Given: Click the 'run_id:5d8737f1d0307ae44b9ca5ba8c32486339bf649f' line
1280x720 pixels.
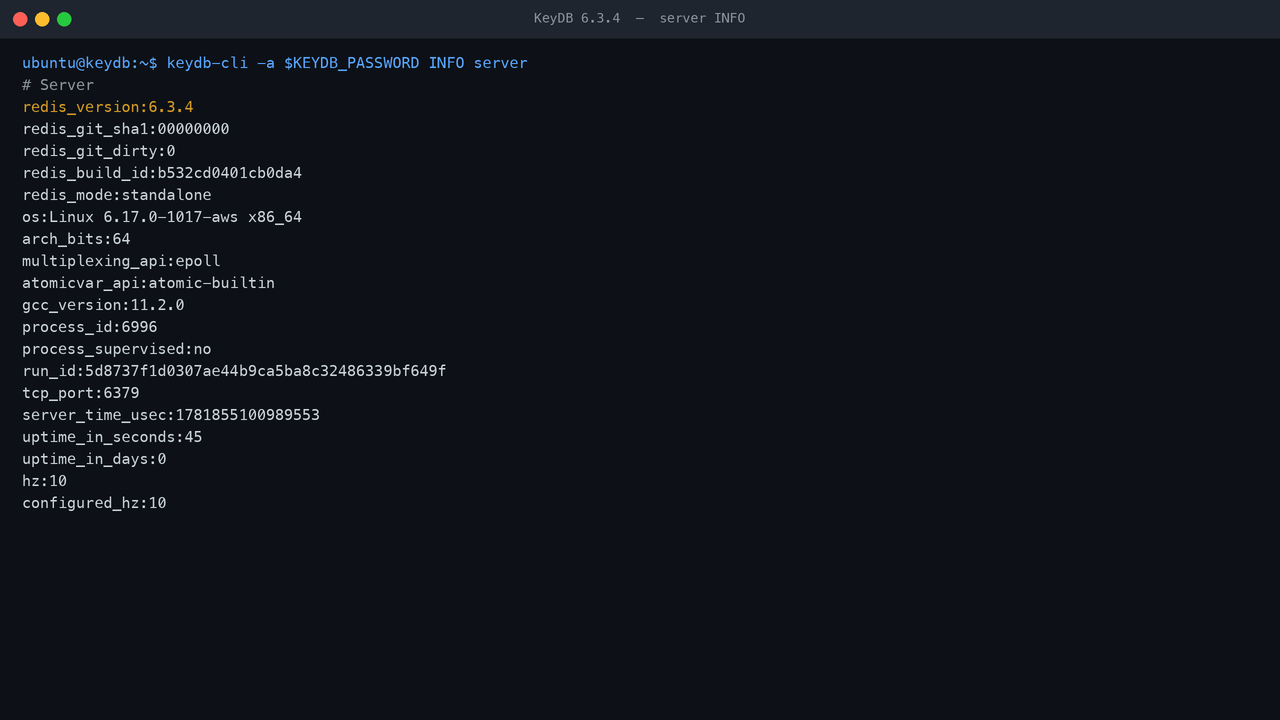Looking at the screenshot, I should click(x=234, y=371).
